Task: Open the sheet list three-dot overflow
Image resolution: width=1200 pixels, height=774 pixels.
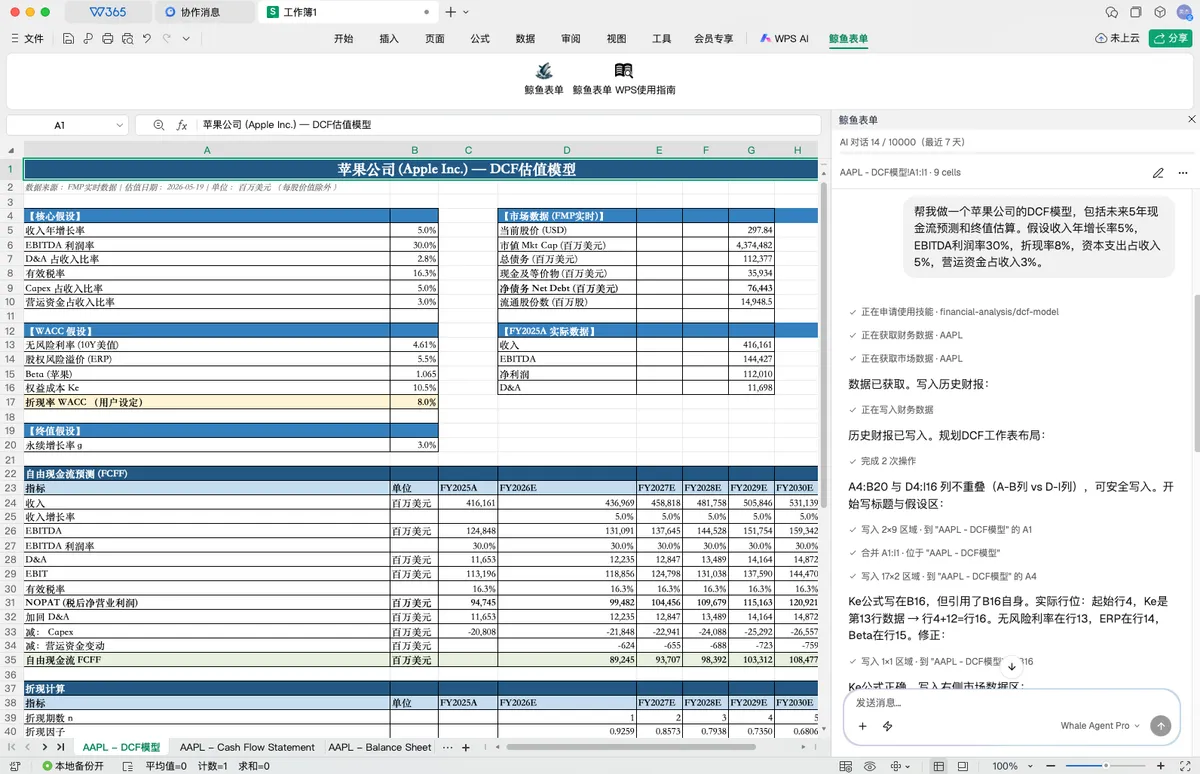Action: tap(448, 747)
